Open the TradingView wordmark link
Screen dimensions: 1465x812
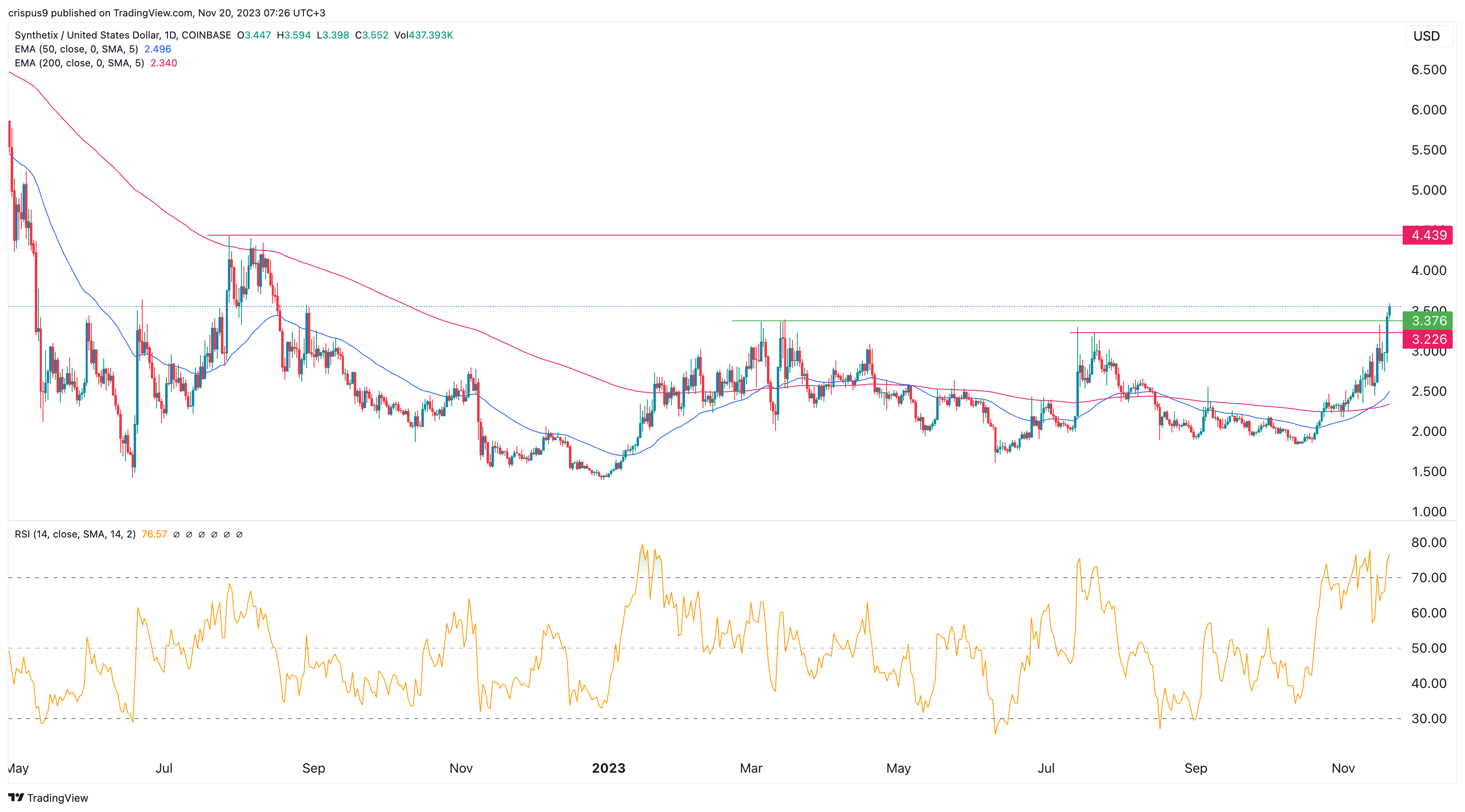(57, 798)
